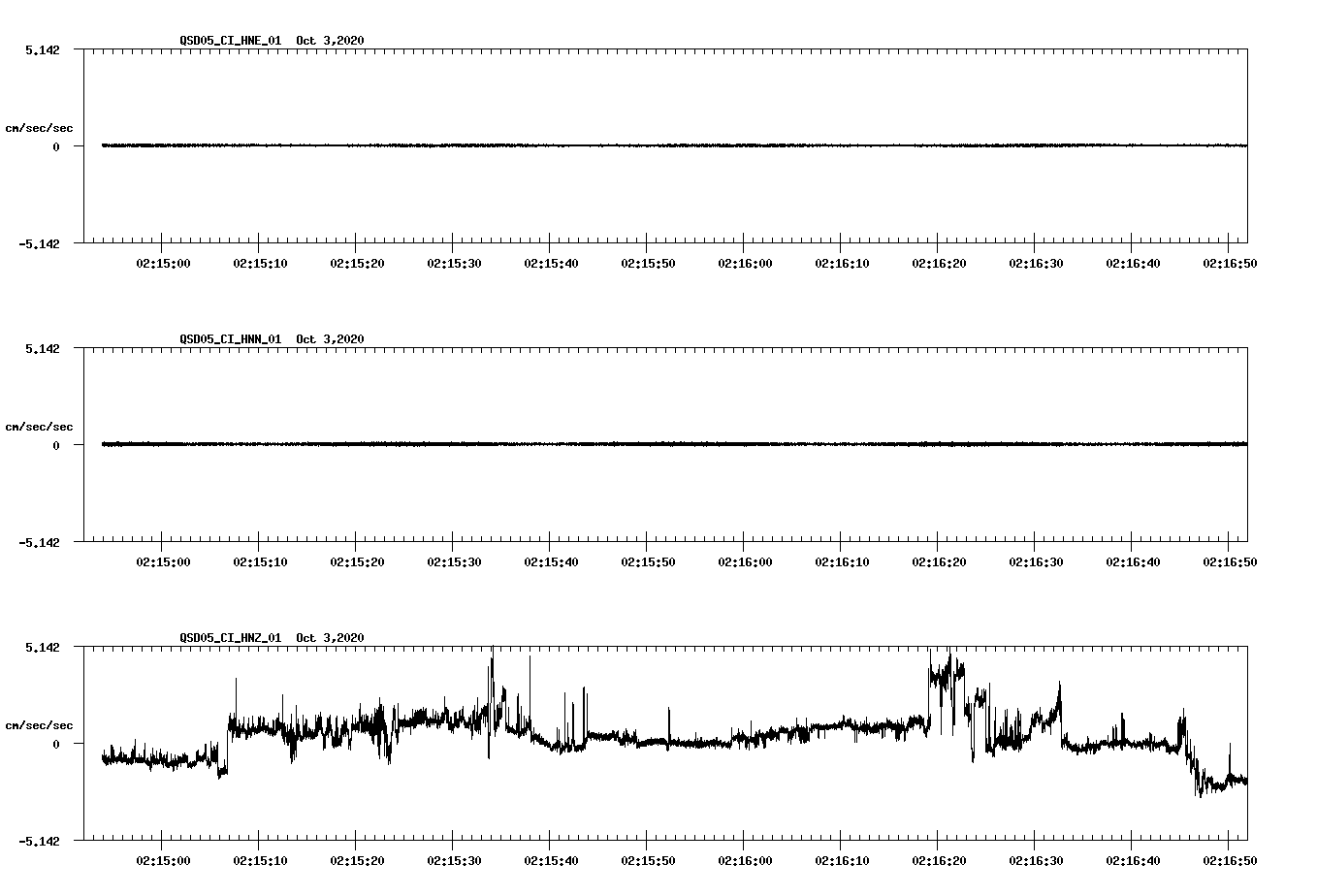Click the 02:15:00 time tick on top axis
The width and height of the screenshot is (1317, 896).
click(x=165, y=261)
